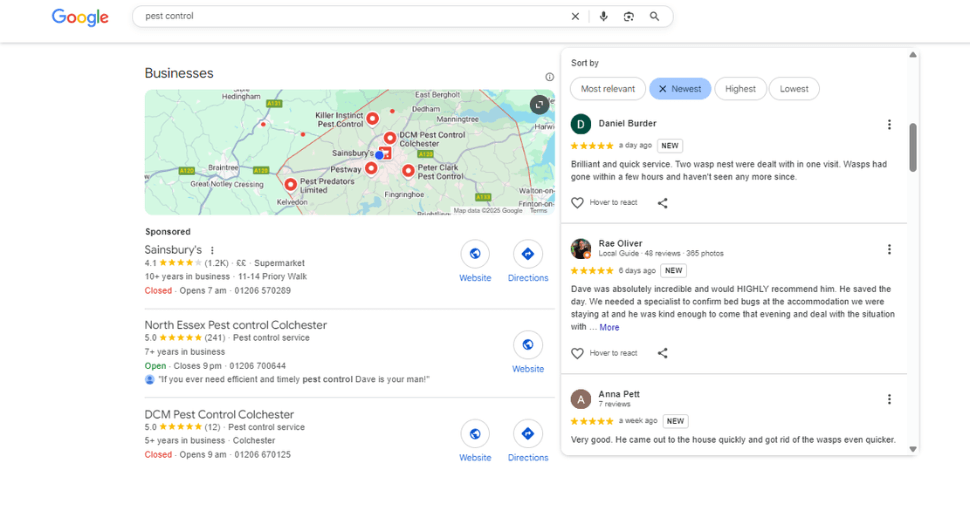Screen dimensions: 970x517
Task: Open Daniel Burder review options menu
Action: [x=889, y=124]
